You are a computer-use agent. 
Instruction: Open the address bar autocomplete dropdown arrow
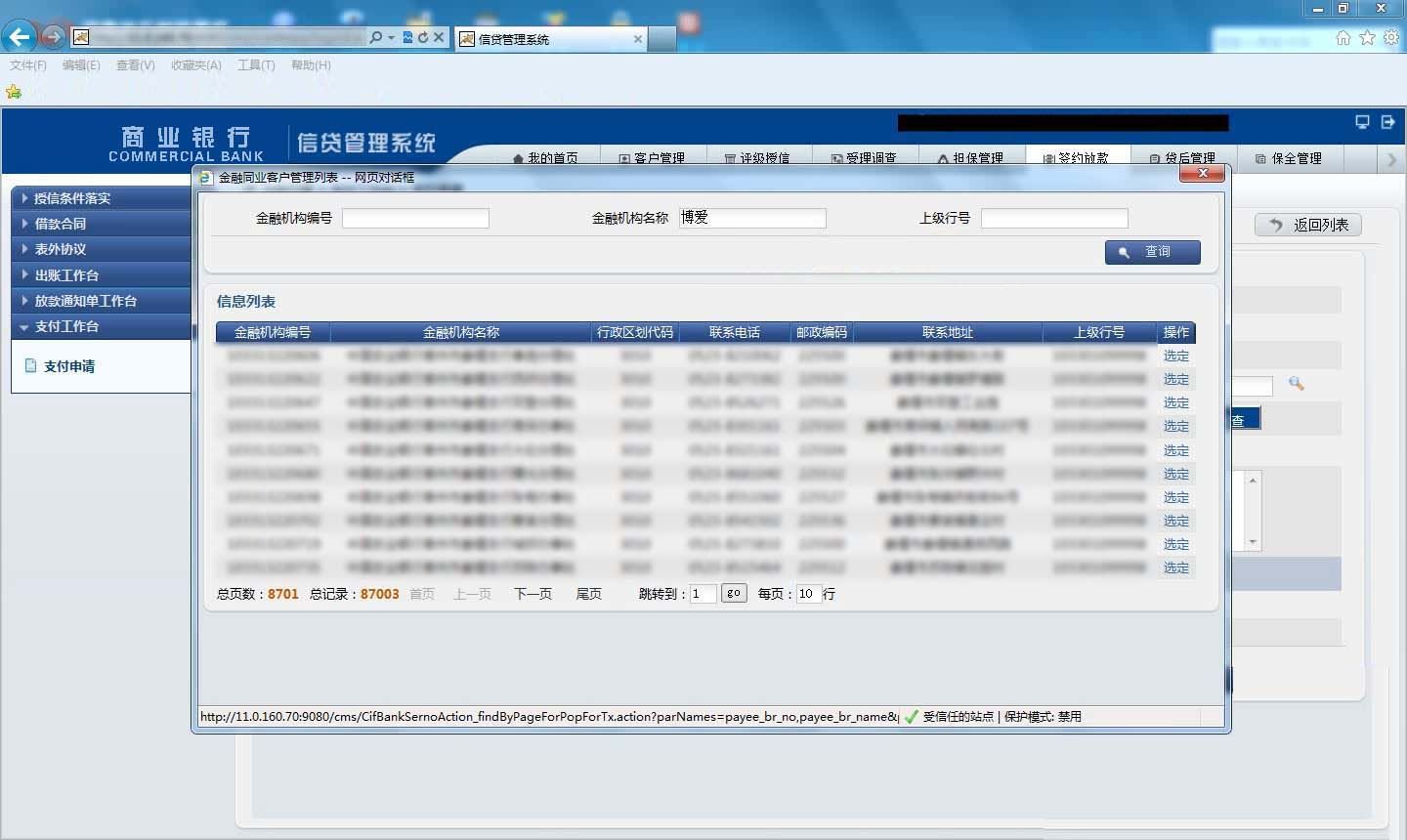pyautogui.click(x=391, y=37)
